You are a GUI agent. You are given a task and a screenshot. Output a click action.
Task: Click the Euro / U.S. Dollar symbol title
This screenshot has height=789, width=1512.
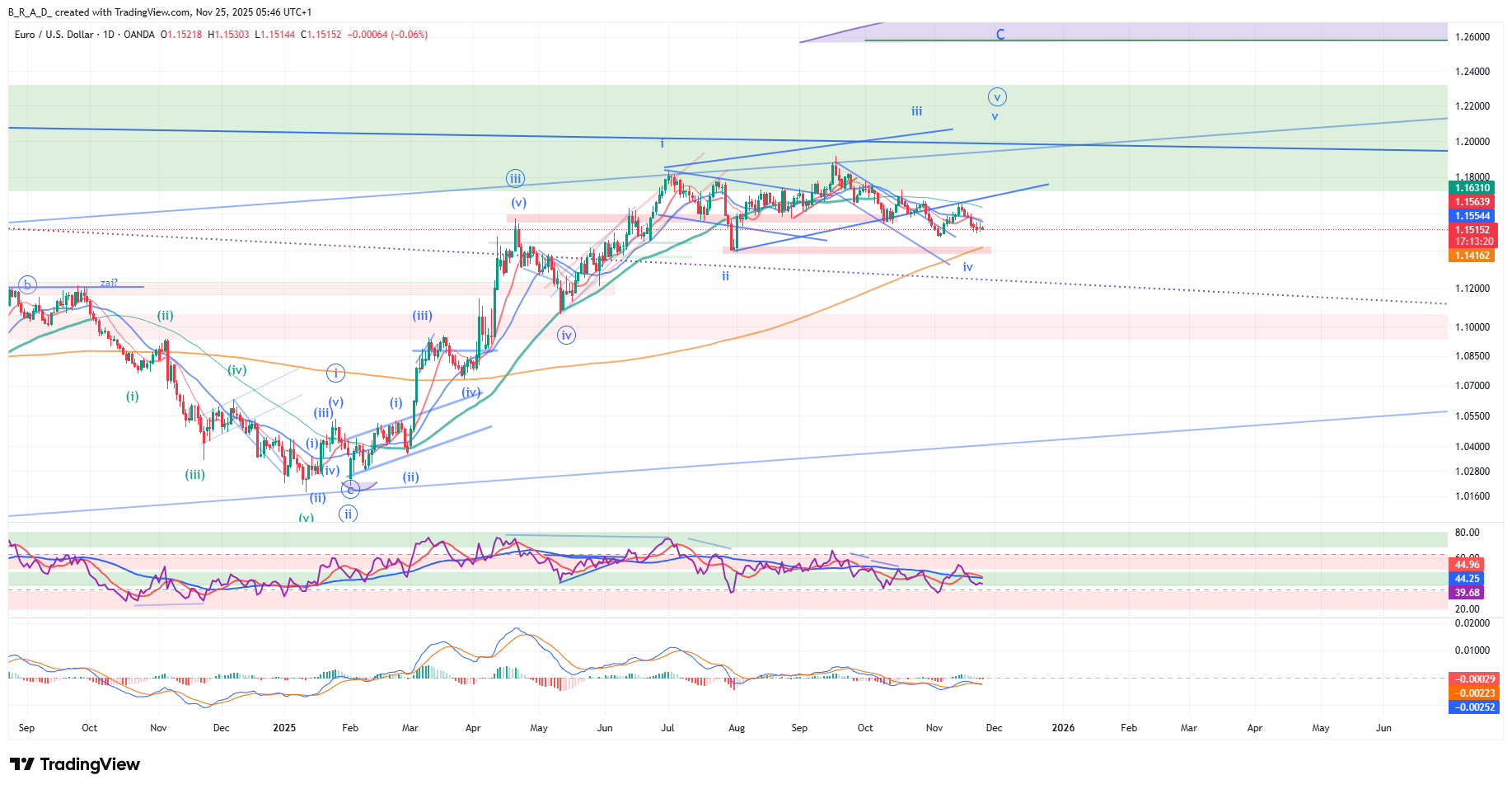54,35
